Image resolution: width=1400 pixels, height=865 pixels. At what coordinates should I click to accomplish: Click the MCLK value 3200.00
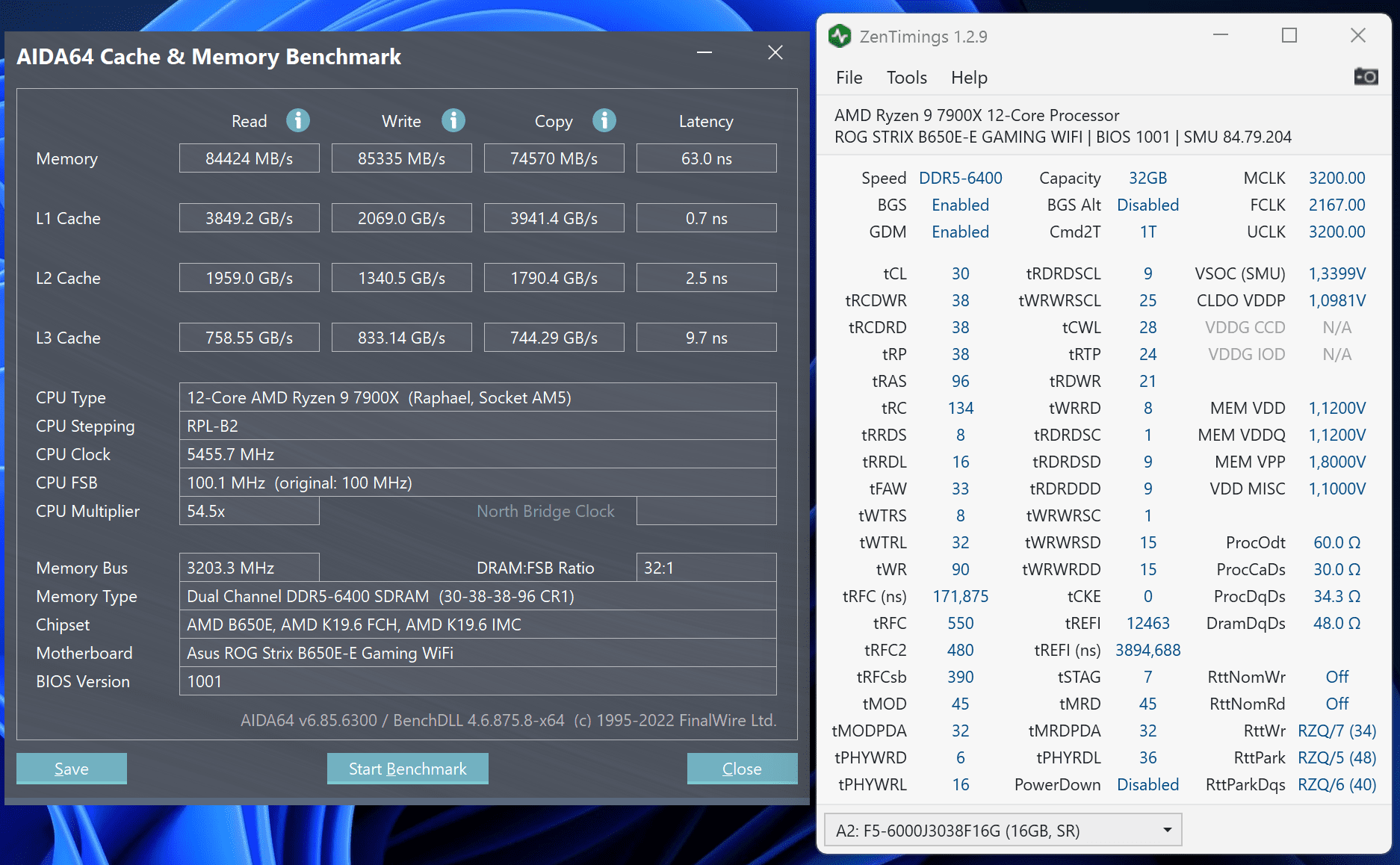tap(1337, 178)
